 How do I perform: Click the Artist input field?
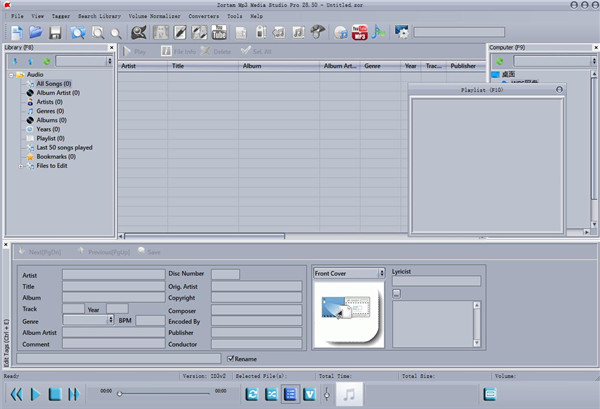pos(113,273)
